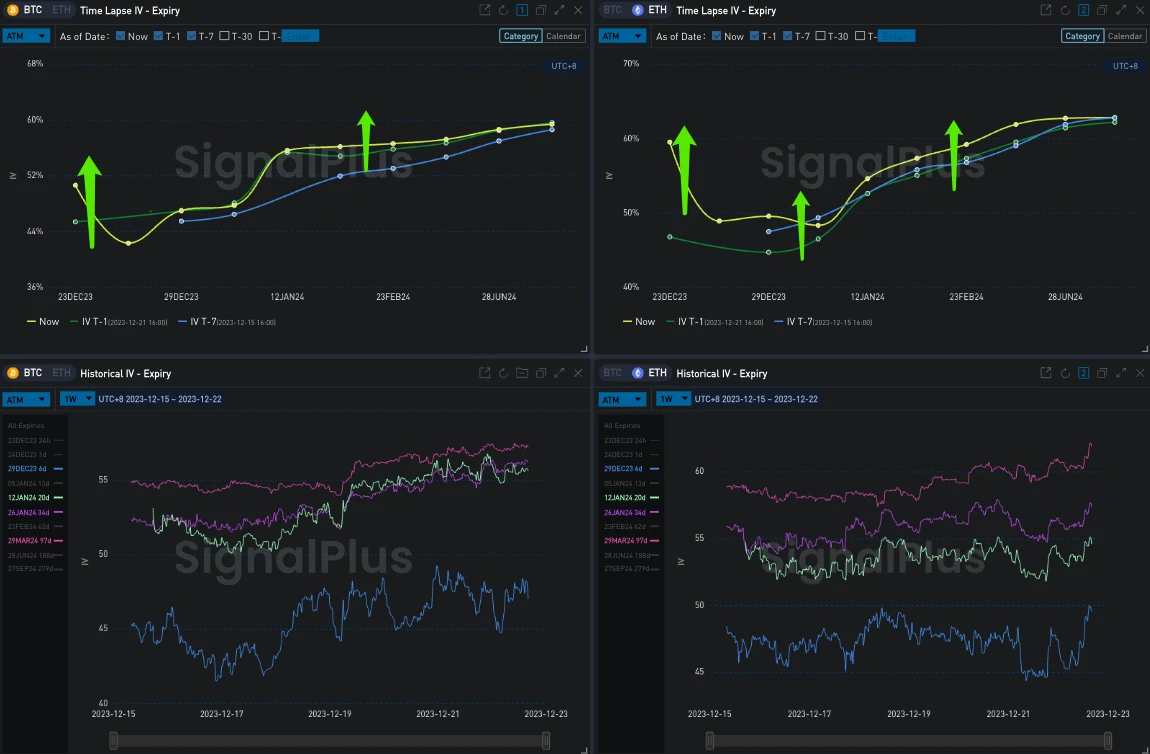Uncheck the Now checkbox in BTC Time Lapse panel
Image resolution: width=1150 pixels, height=754 pixels.
121,36
